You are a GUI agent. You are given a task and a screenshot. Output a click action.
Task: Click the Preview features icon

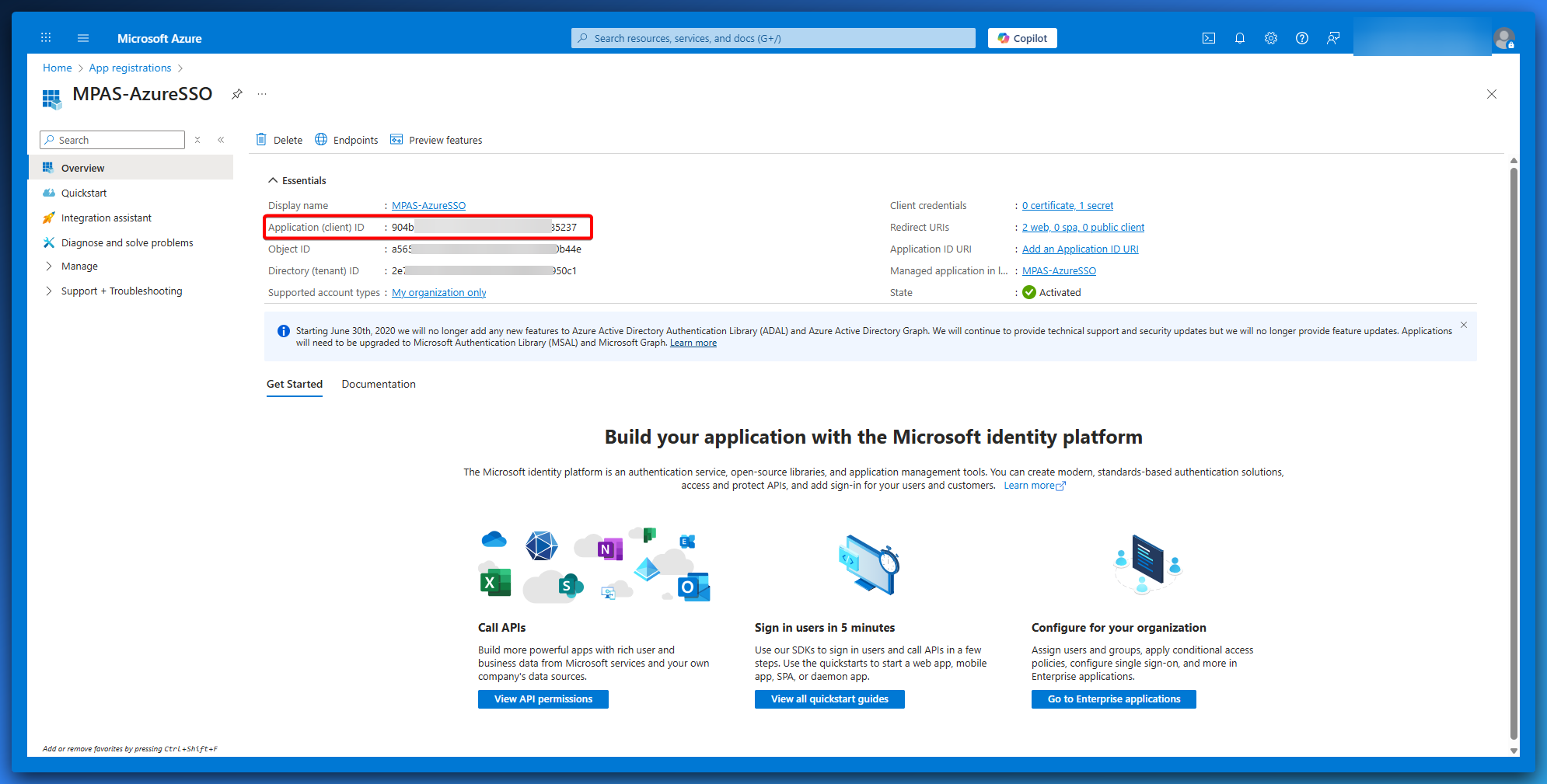tap(396, 139)
